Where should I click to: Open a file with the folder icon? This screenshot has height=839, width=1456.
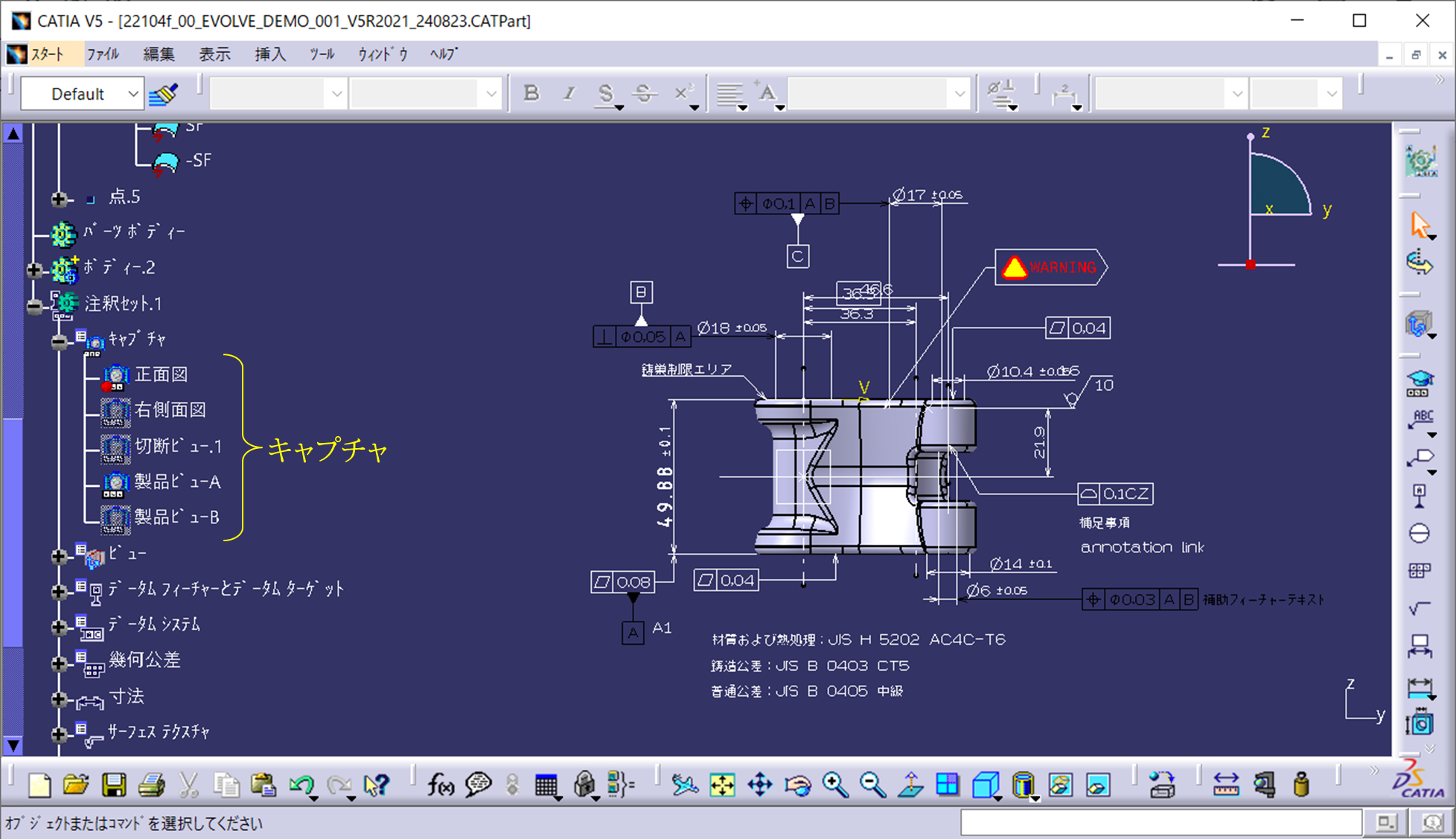pyautogui.click(x=76, y=785)
